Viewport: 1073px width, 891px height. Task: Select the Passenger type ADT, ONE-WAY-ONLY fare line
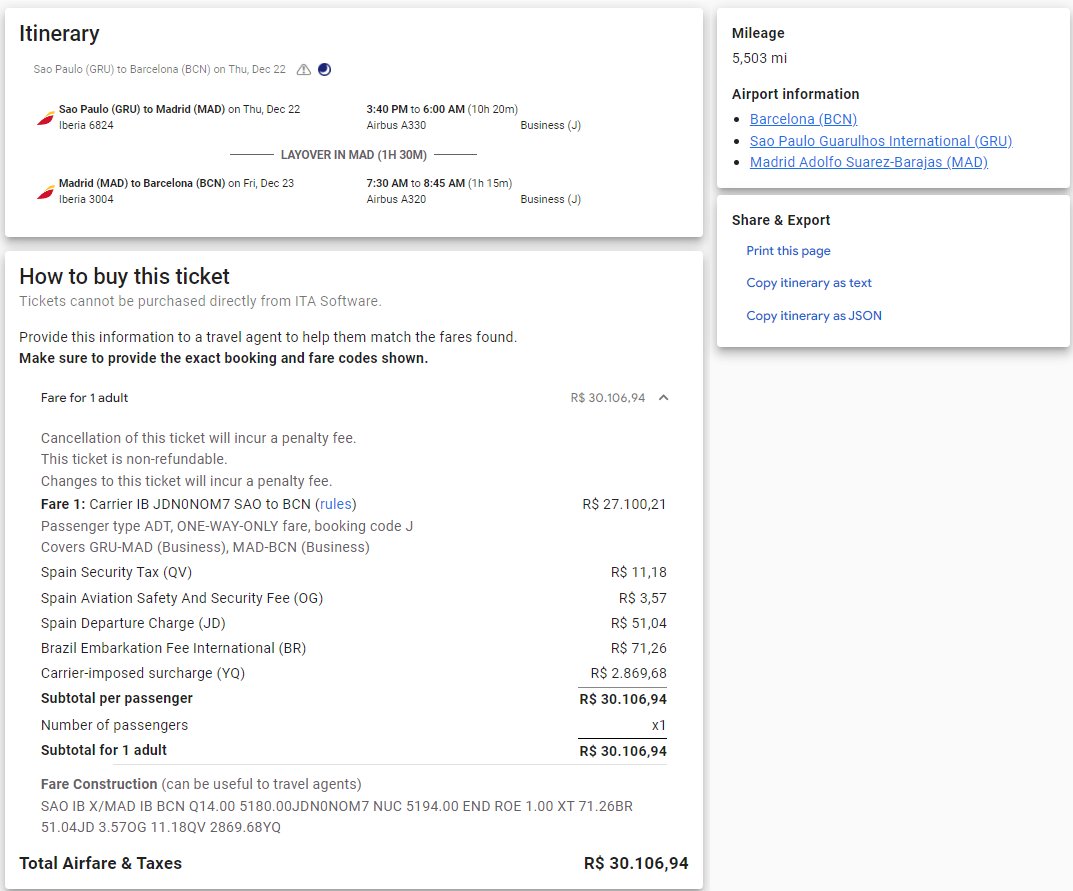(x=227, y=526)
